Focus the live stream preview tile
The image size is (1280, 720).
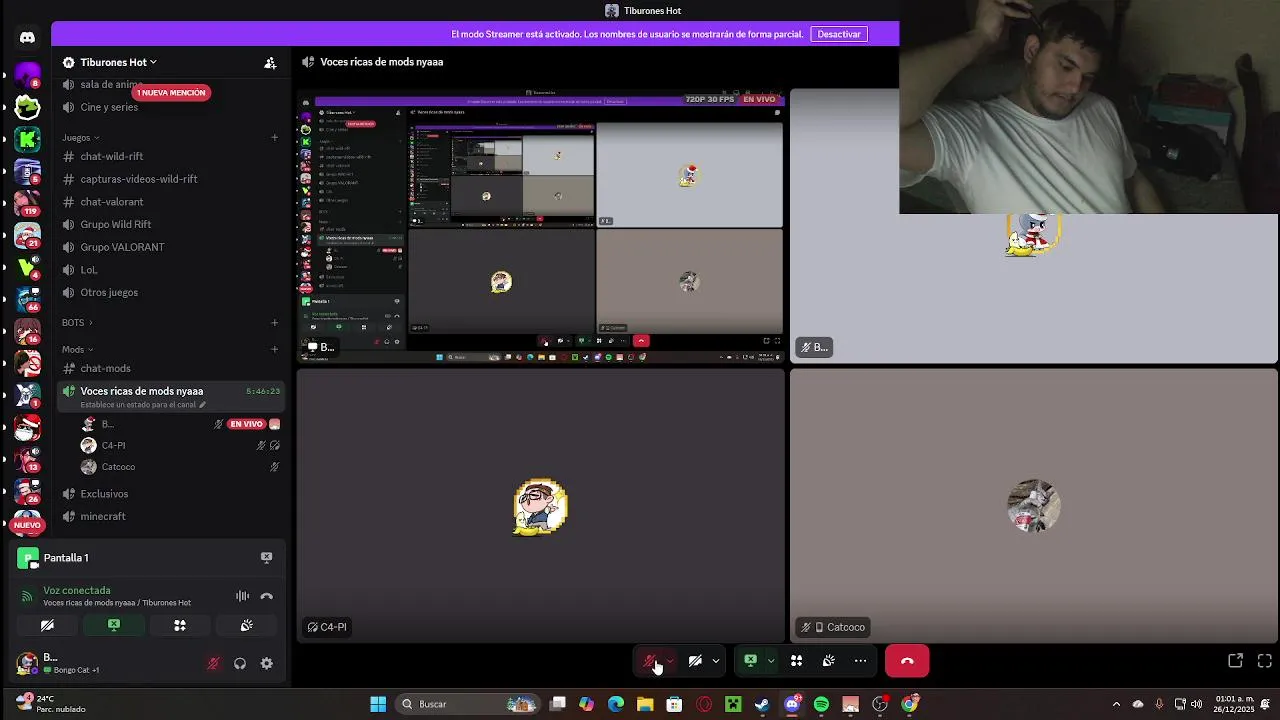[541, 226]
